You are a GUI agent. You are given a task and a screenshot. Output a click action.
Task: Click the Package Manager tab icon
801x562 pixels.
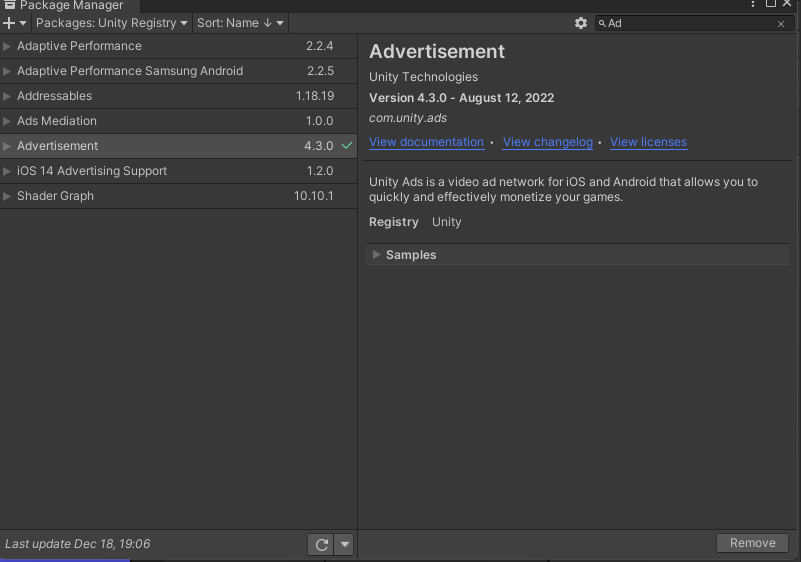click(x=10, y=5)
